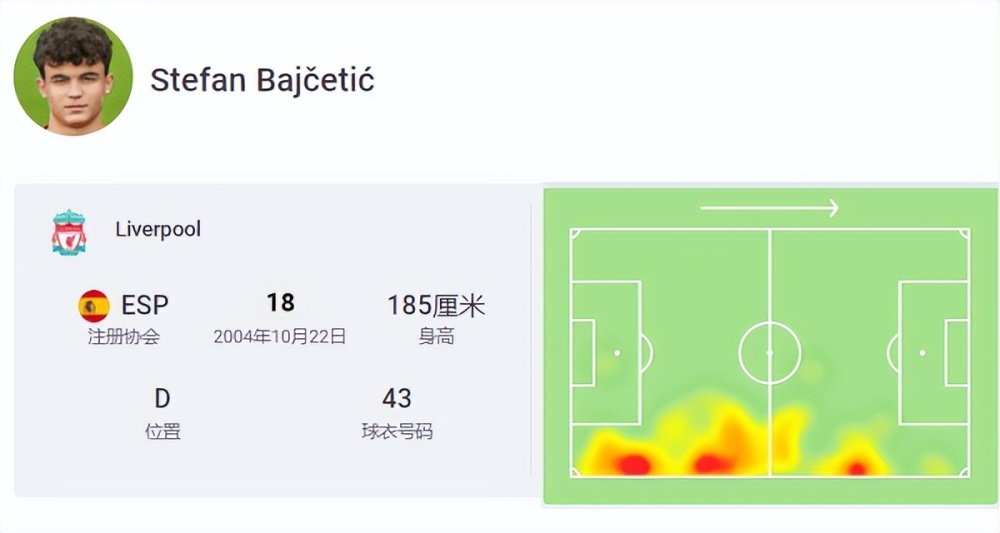Click the age value 18
This screenshot has height=533, width=1000.
(281, 302)
